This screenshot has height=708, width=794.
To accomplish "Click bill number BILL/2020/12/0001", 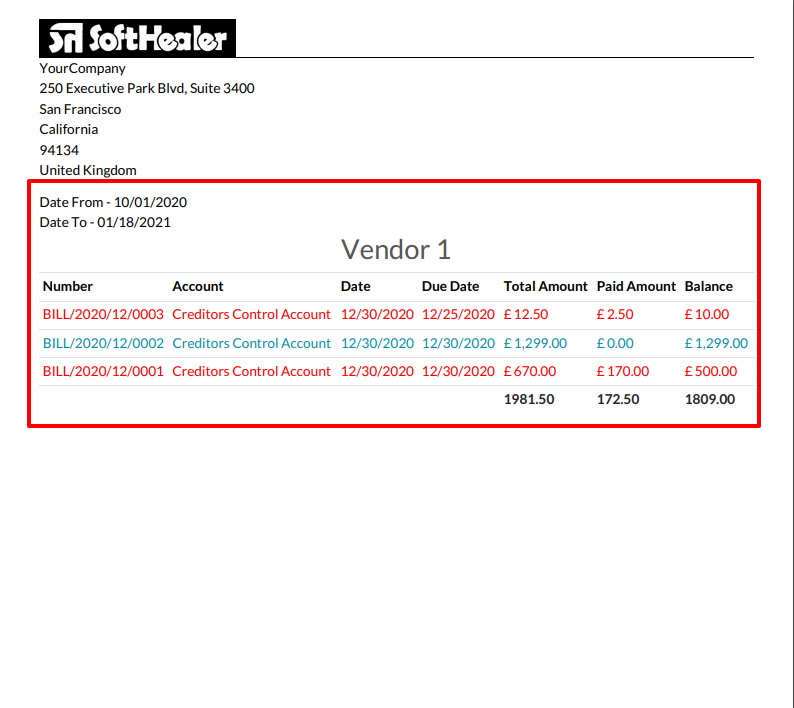I will pyautogui.click(x=103, y=371).
